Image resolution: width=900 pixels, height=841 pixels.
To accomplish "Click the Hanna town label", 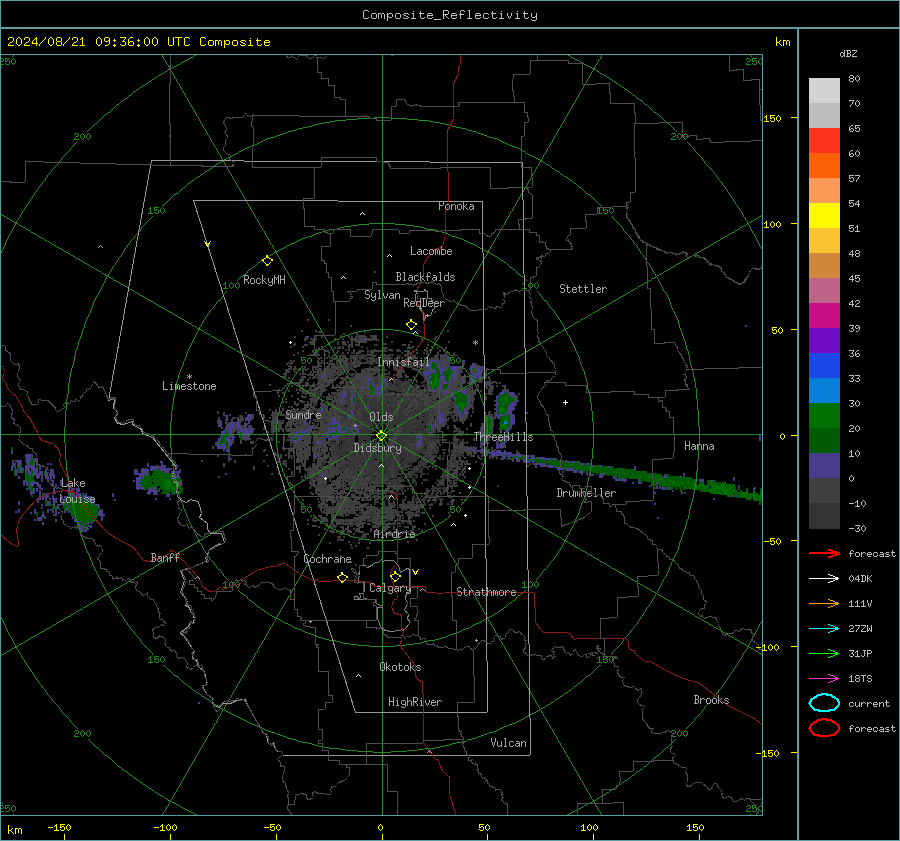I will point(699,446).
